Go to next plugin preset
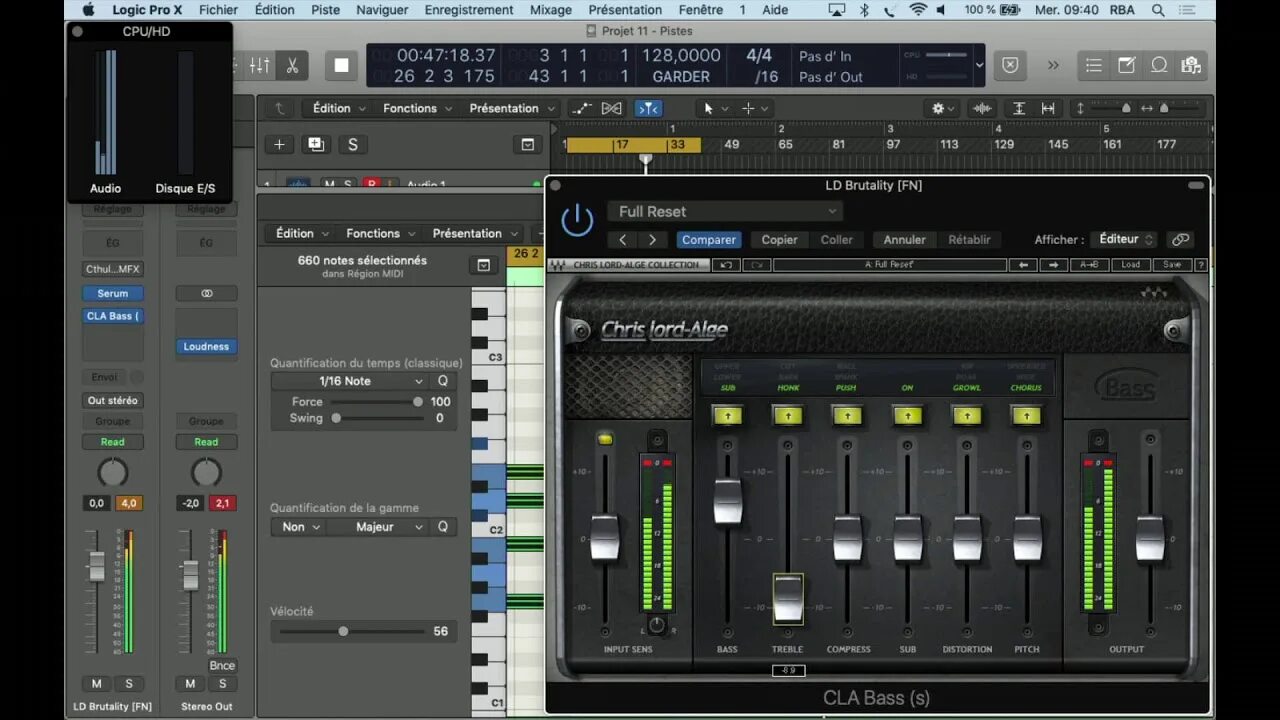This screenshot has width=1280, height=720. click(x=652, y=240)
